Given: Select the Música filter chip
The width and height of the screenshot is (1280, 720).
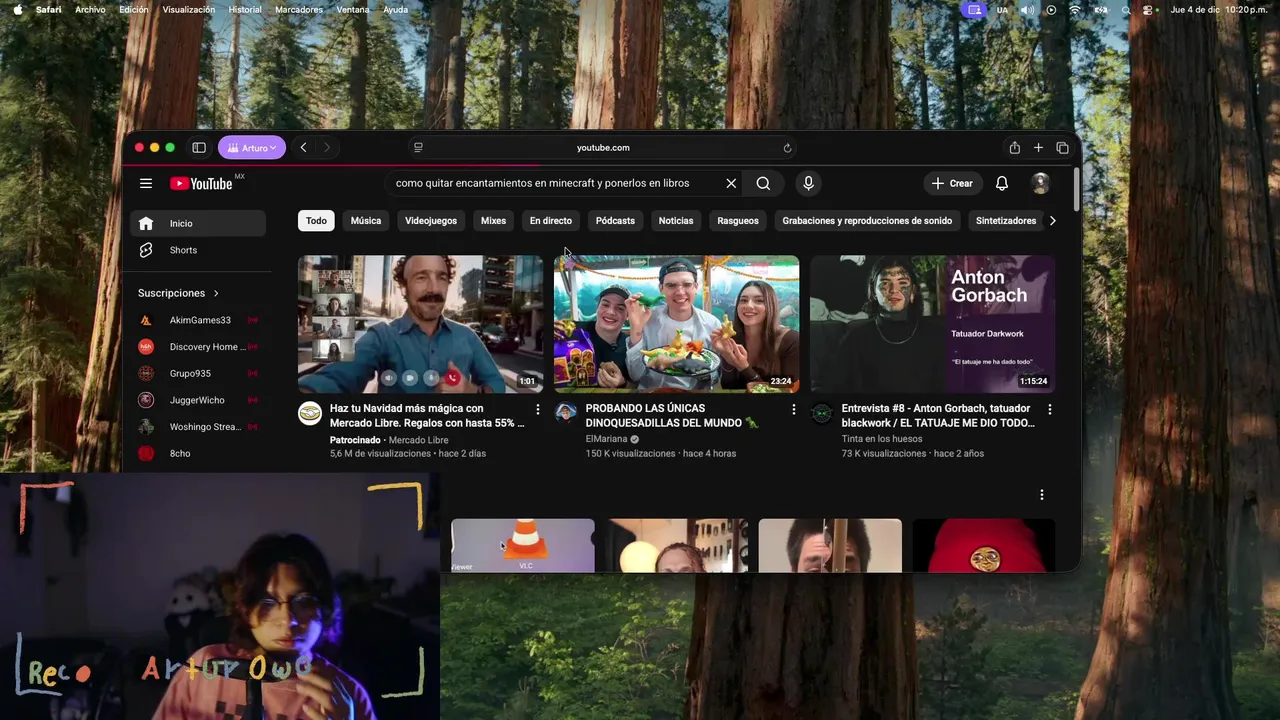Looking at the screenshot, I should (366, 221).
